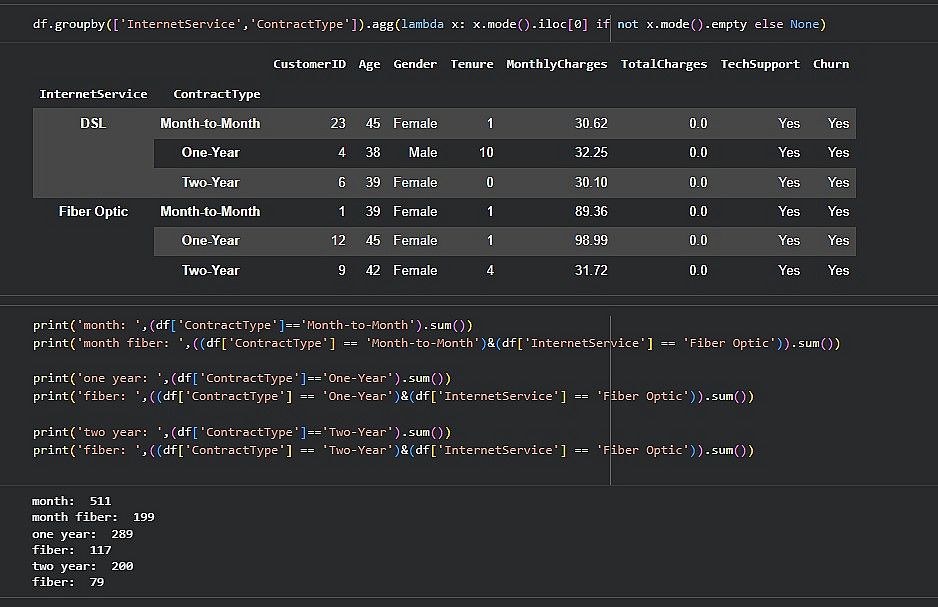Select the CustomerID column header
Viewport: 938px width, 607px height.
(x=309, y=64)
